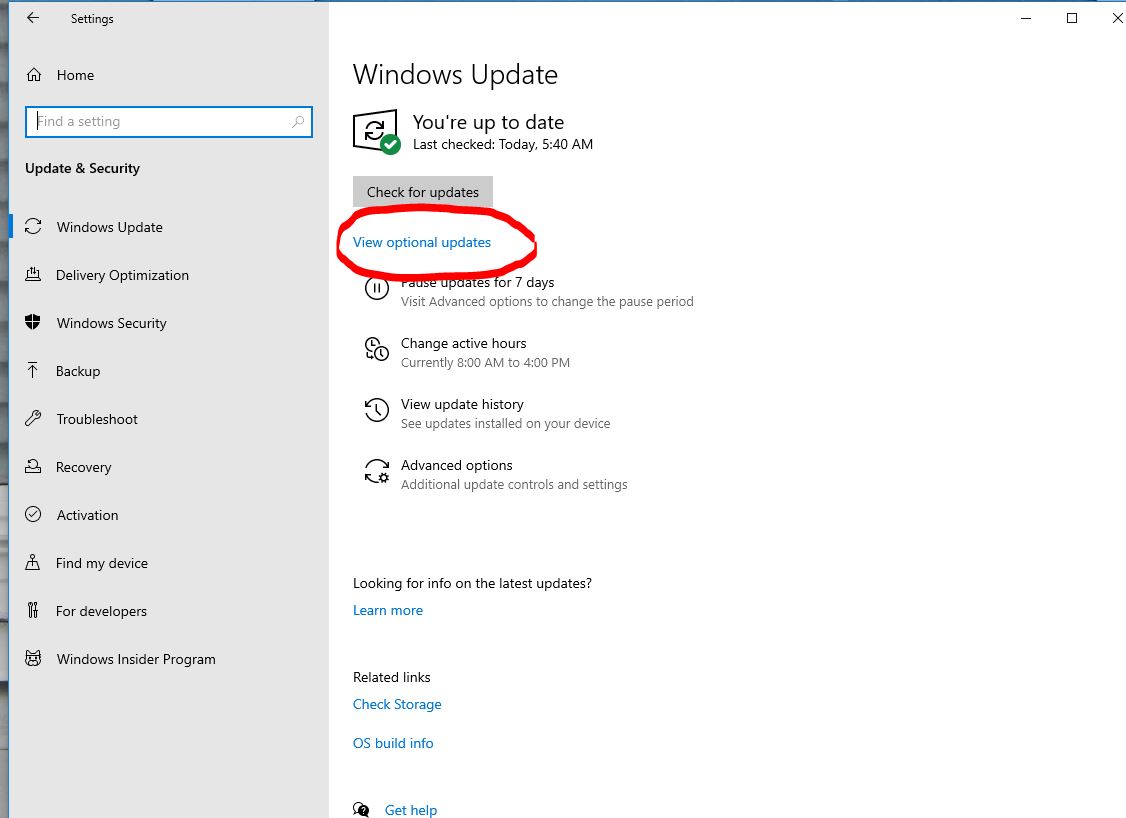The image size is (1126, 818).
Task: Maximize the Settings window
Action: pyautogui.click(x=1071, y=18)
